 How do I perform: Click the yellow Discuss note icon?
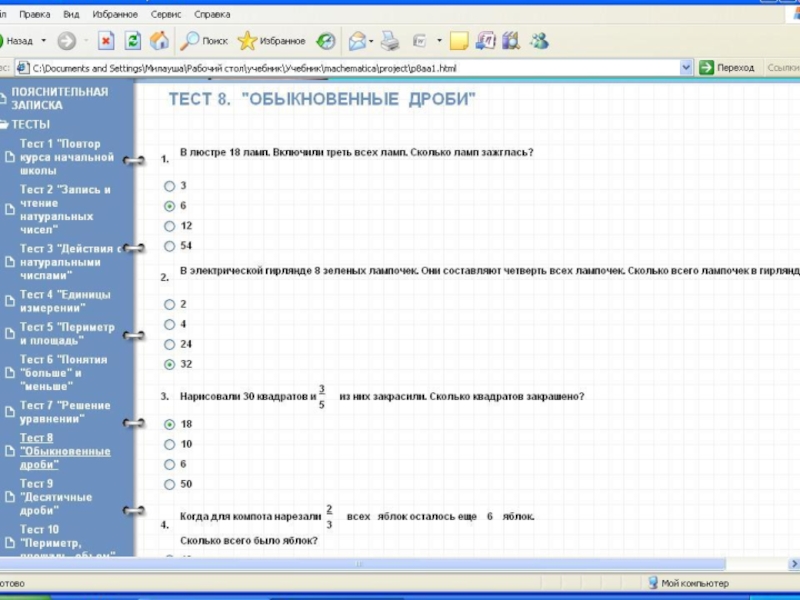coord(459,41)
